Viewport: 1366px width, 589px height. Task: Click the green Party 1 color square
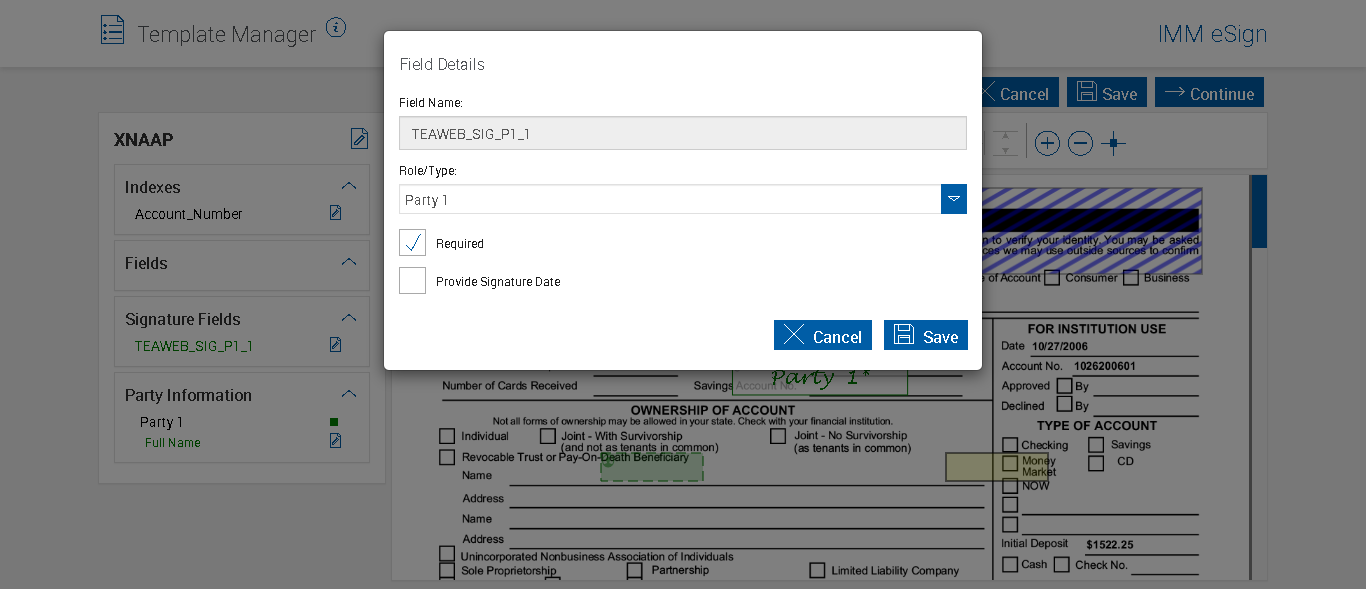click(334, 422)
